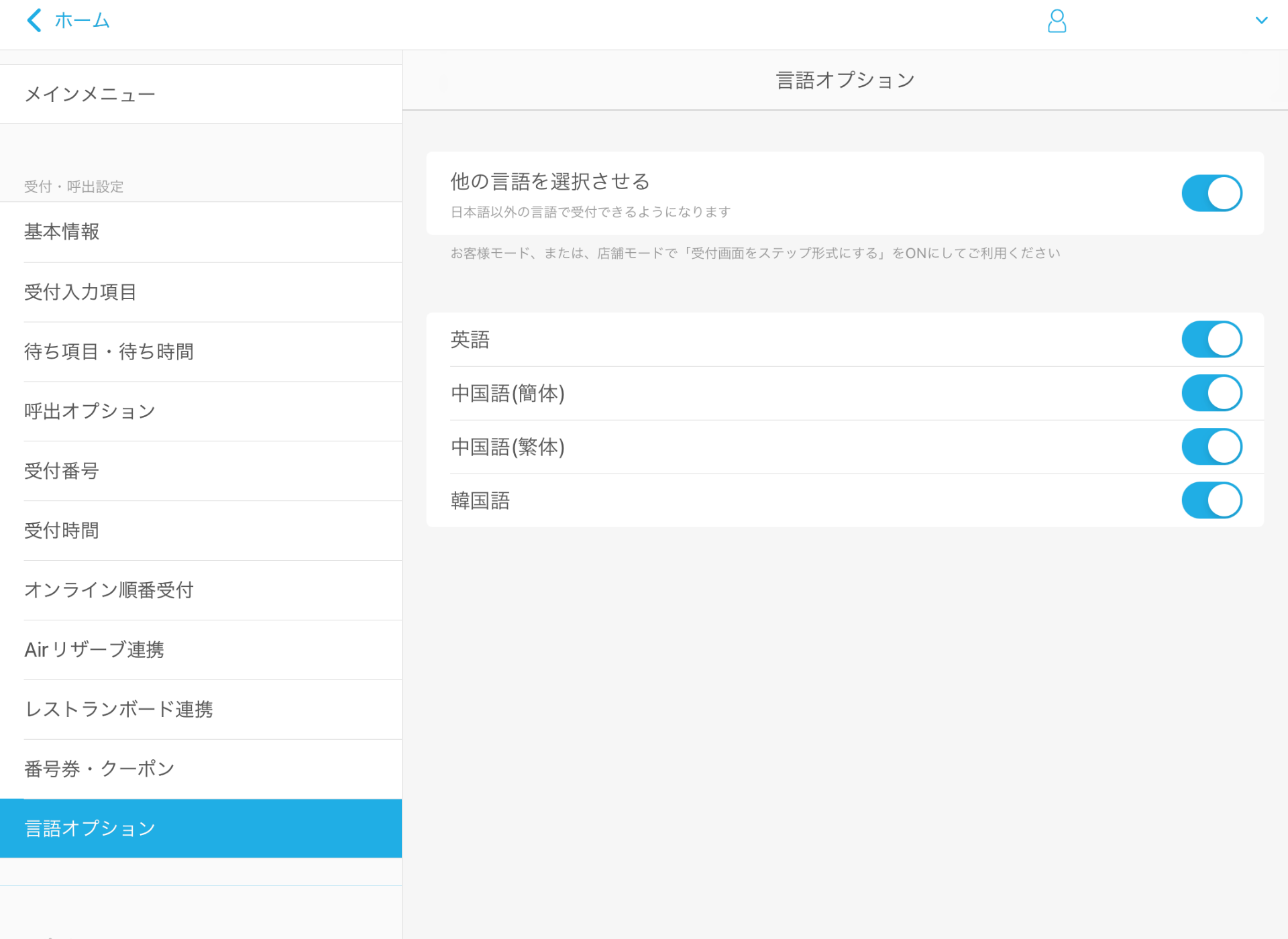The image size is (1288, 939).
Task: Open メインメニュー
Action: pyautogui.click(x=89, y=94)
